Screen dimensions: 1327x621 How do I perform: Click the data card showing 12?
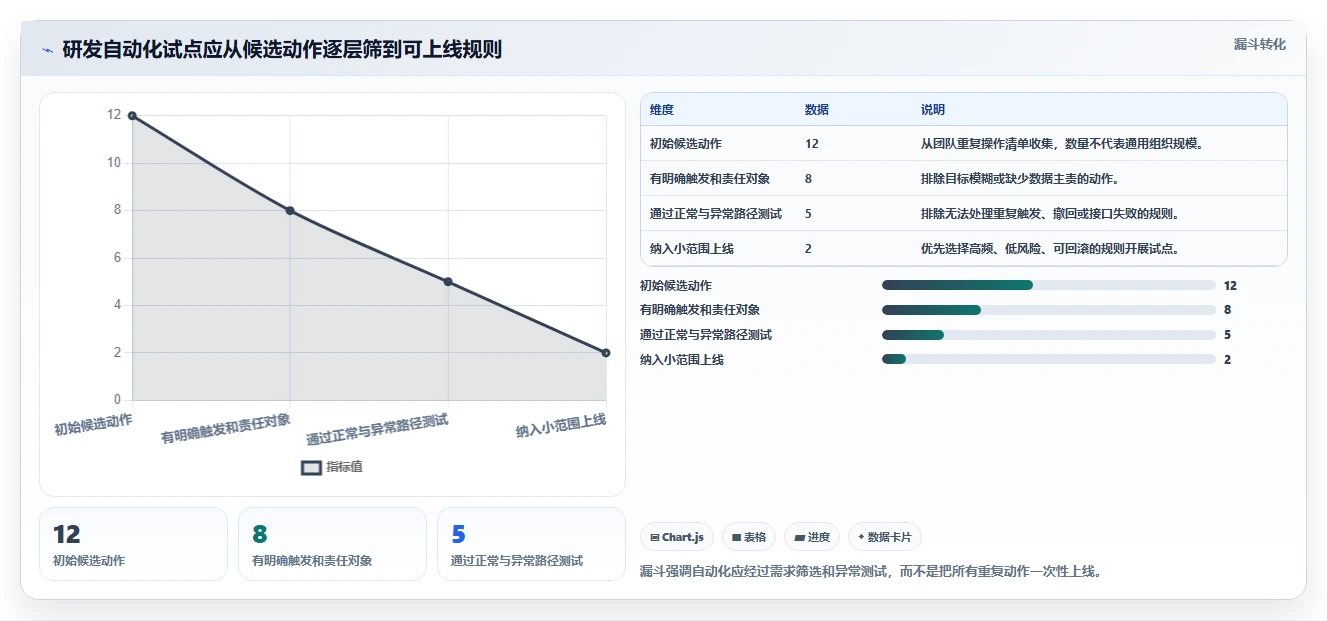click(x=134, y=544)
